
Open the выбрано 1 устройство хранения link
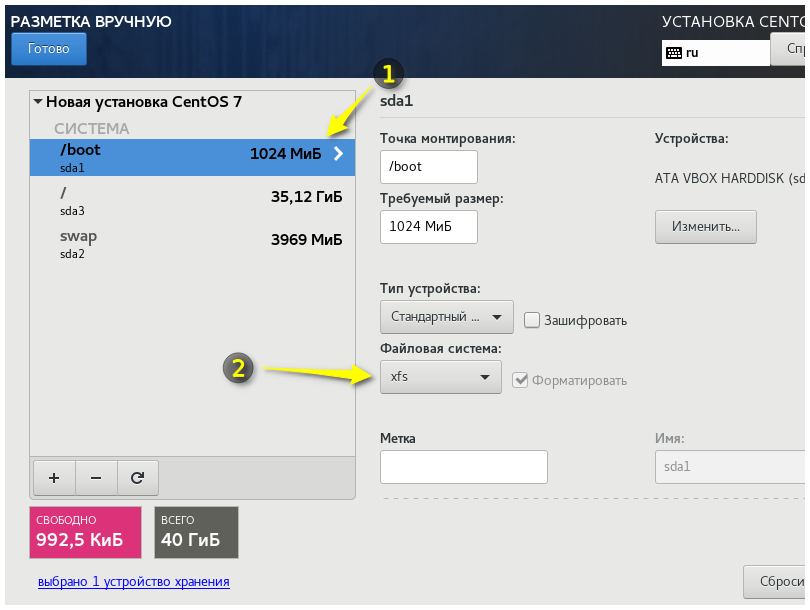(134, 582)
